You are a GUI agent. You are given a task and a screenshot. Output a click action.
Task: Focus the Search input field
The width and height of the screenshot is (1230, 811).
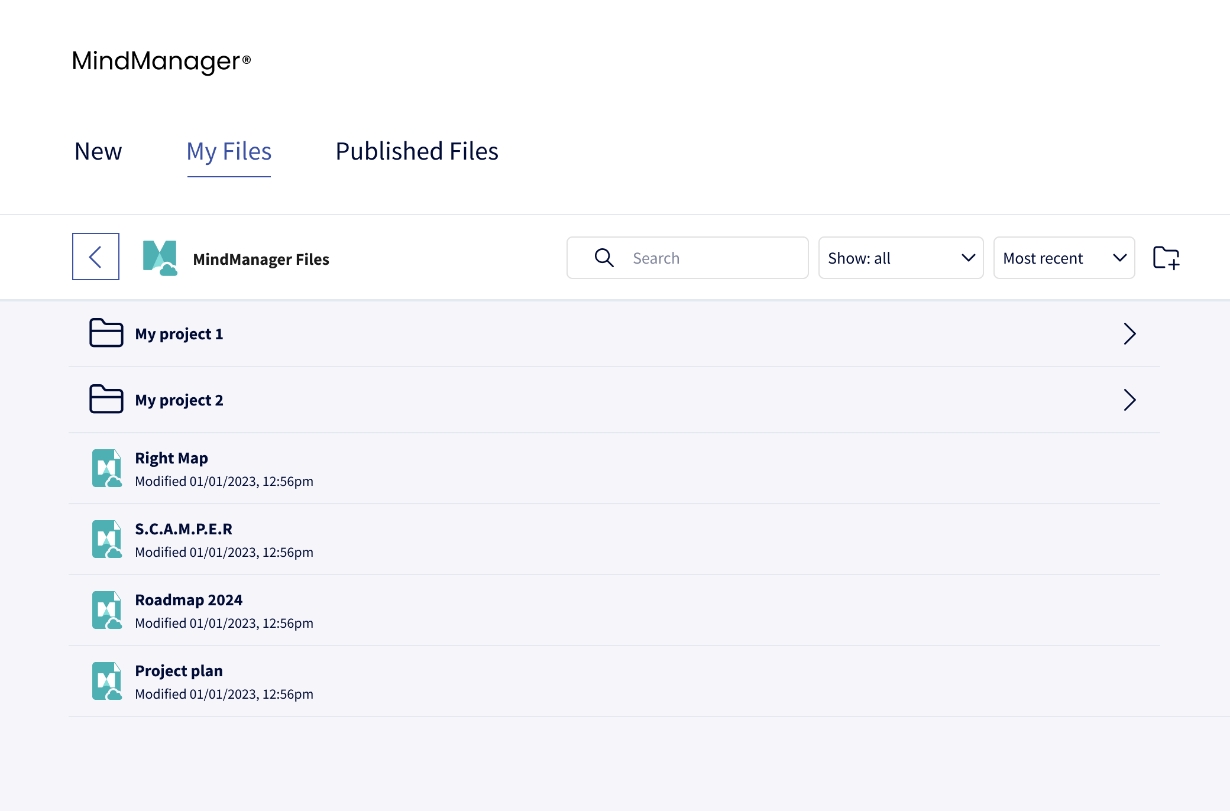click(688, 258)
